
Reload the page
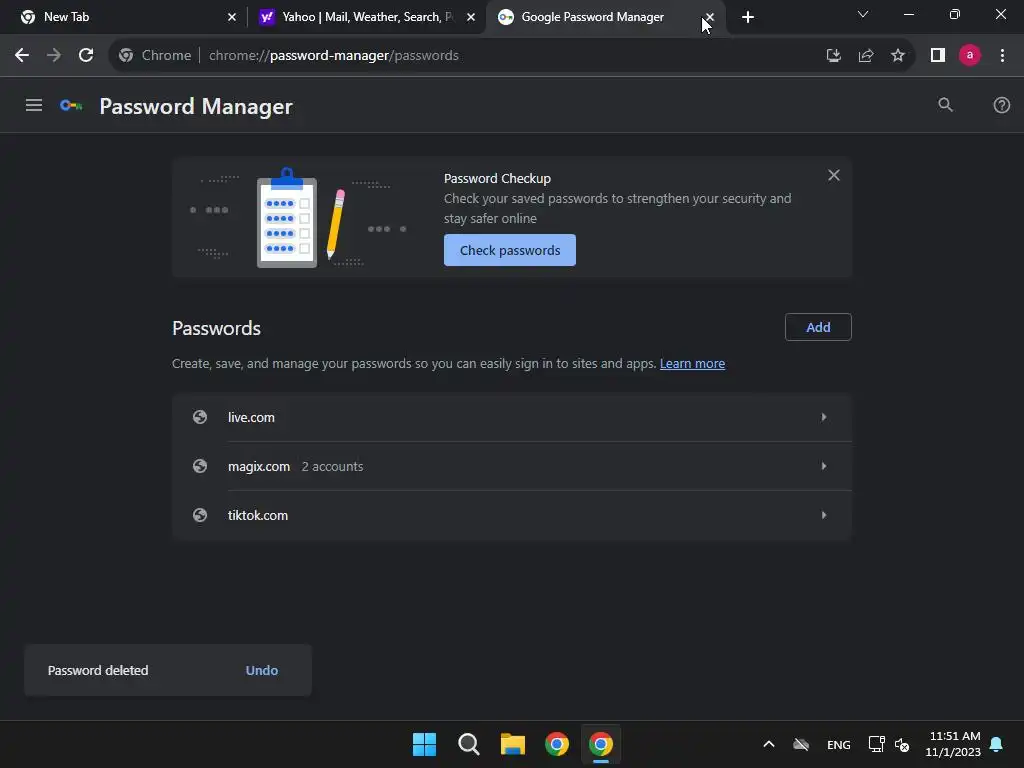pos(86,56)
